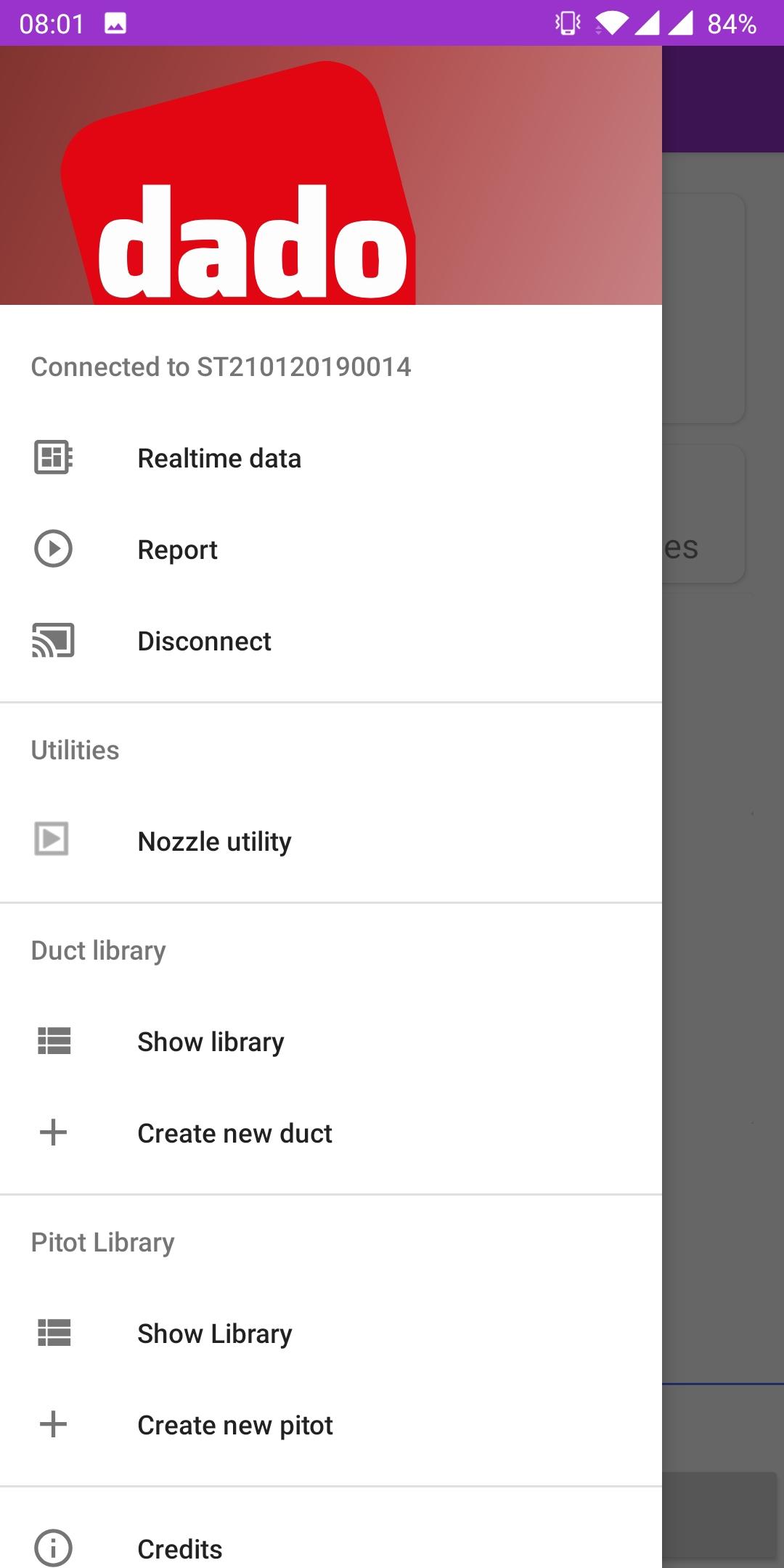Screen dimensions: 784x1568
Task: Tap the Disconnect cast icon
Action: (53, 641)
